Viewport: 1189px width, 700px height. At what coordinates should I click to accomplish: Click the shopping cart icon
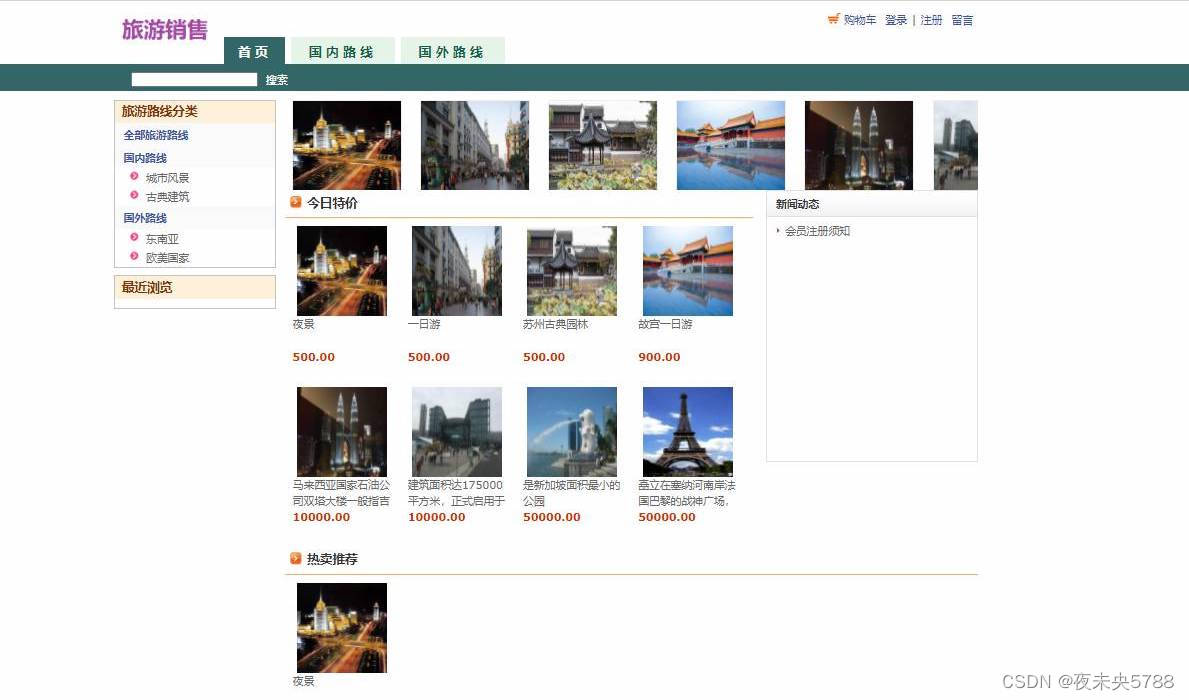click(833, 19)
